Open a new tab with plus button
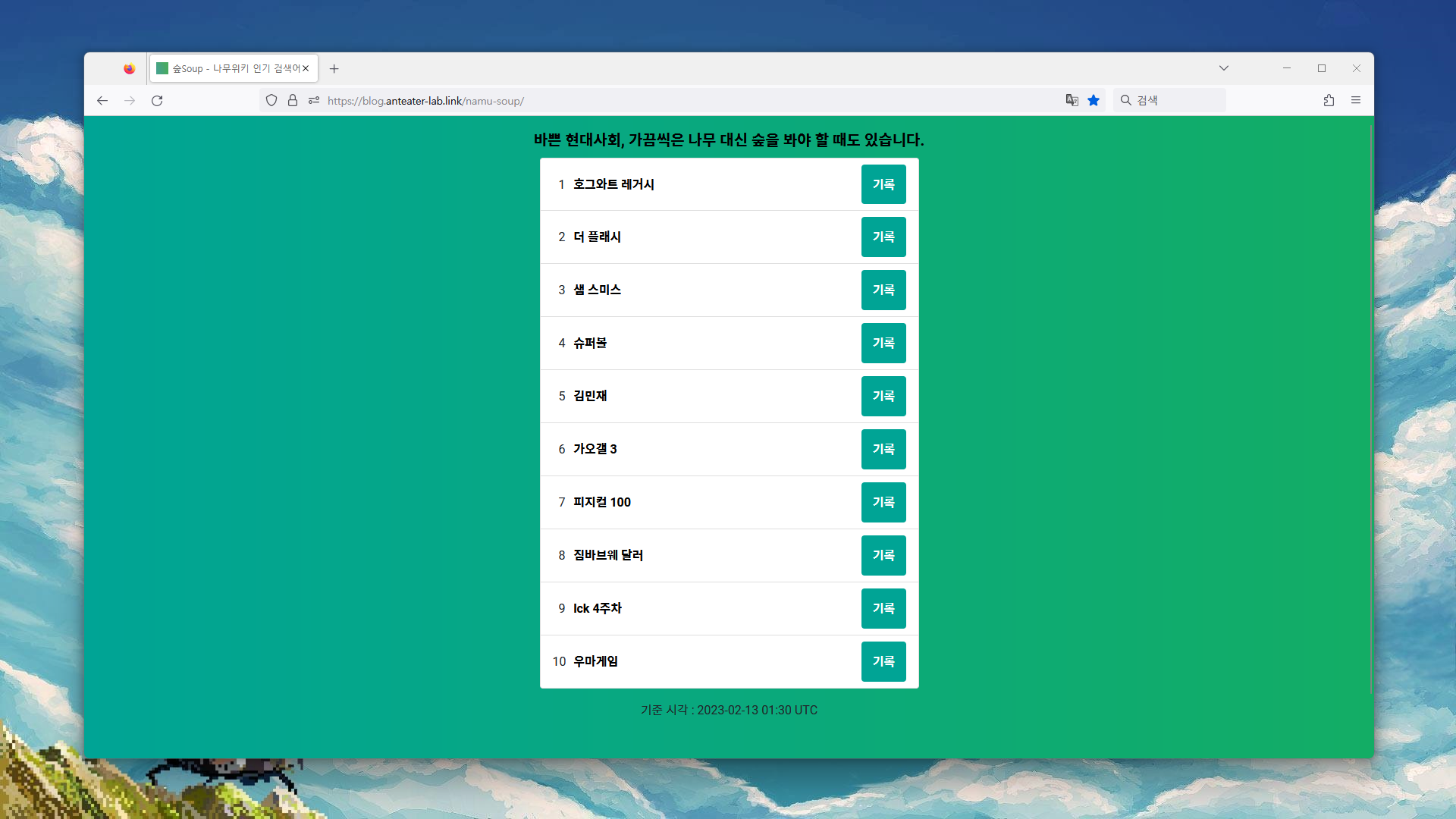This screenshot has height=819, width=1456. pos(334,68)
